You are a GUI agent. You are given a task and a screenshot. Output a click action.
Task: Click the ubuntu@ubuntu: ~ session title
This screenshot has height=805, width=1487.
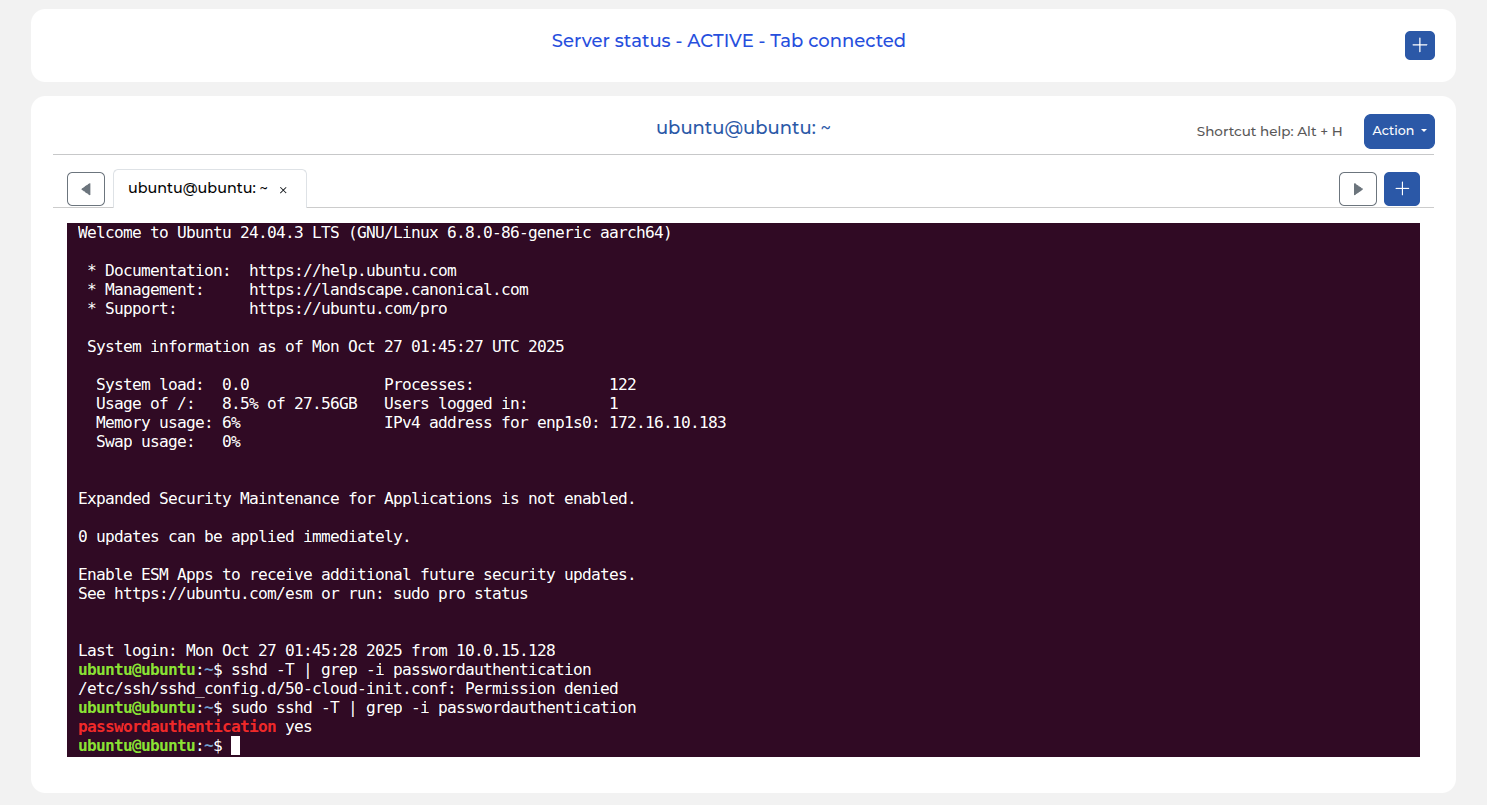click(x=743, y=127)
